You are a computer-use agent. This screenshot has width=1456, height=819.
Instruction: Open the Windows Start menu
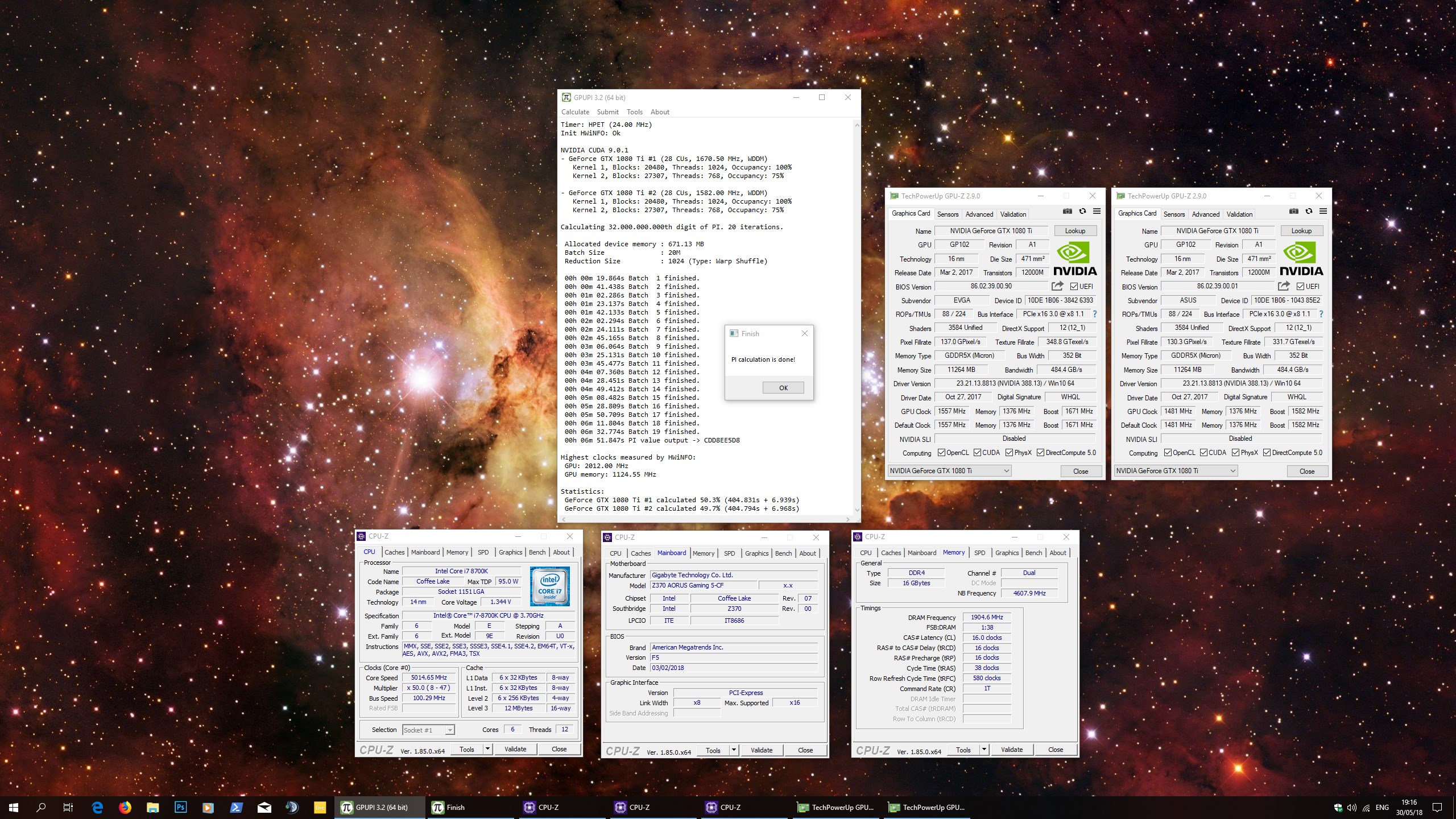[x=14, y=807]
